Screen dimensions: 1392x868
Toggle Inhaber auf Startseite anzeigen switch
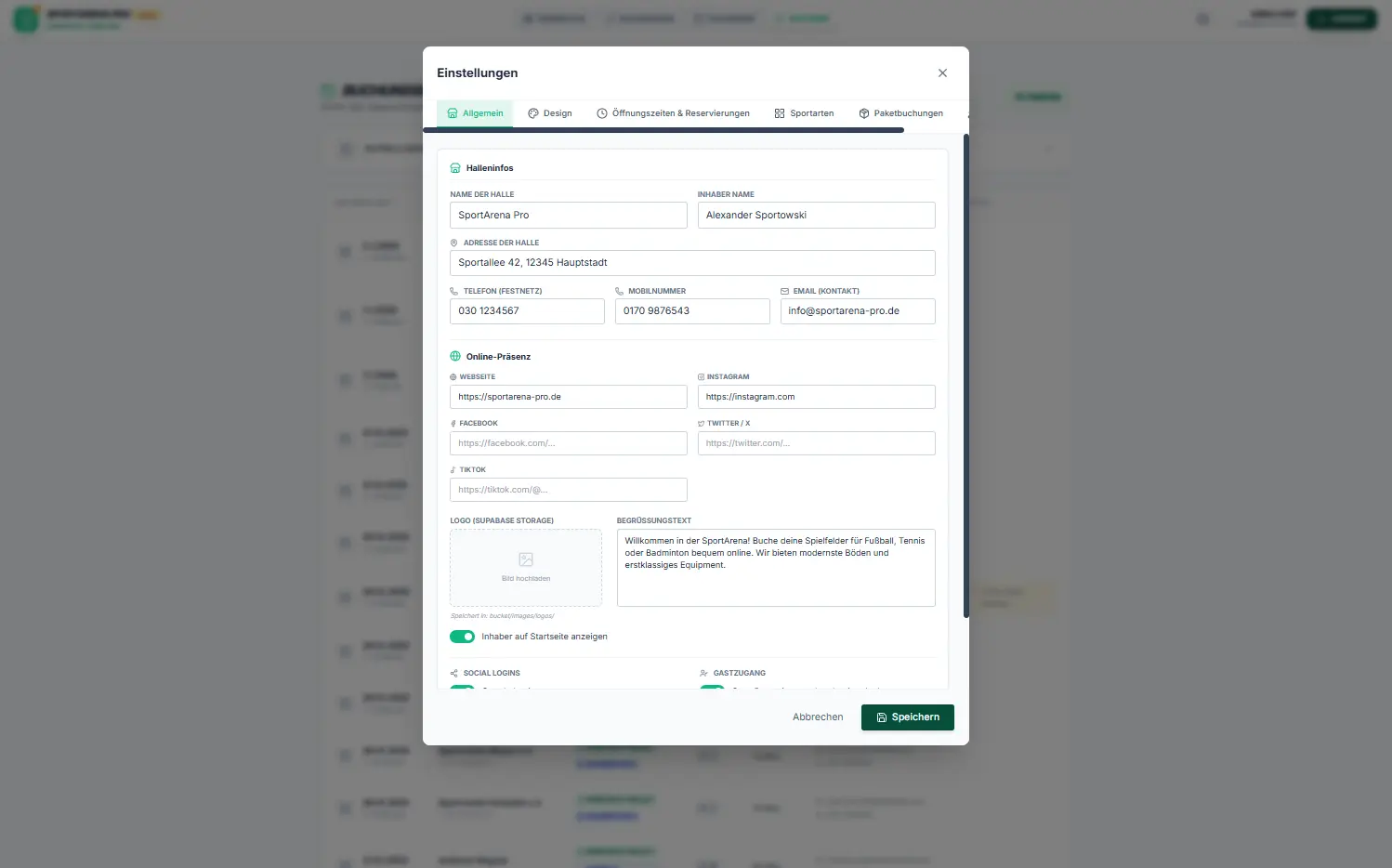coord(462,637)
